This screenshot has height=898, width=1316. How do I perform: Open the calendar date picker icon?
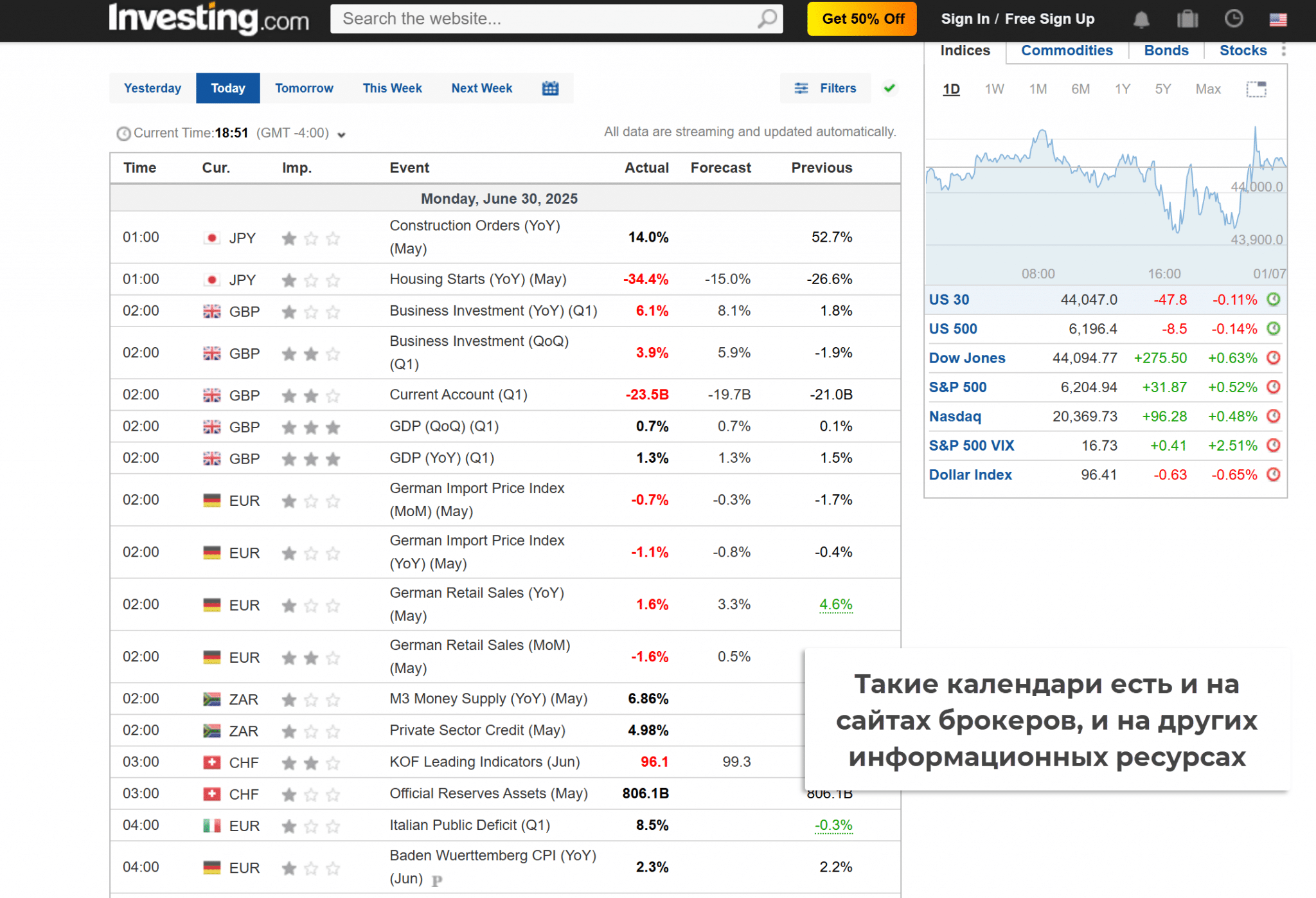point(550,88)
